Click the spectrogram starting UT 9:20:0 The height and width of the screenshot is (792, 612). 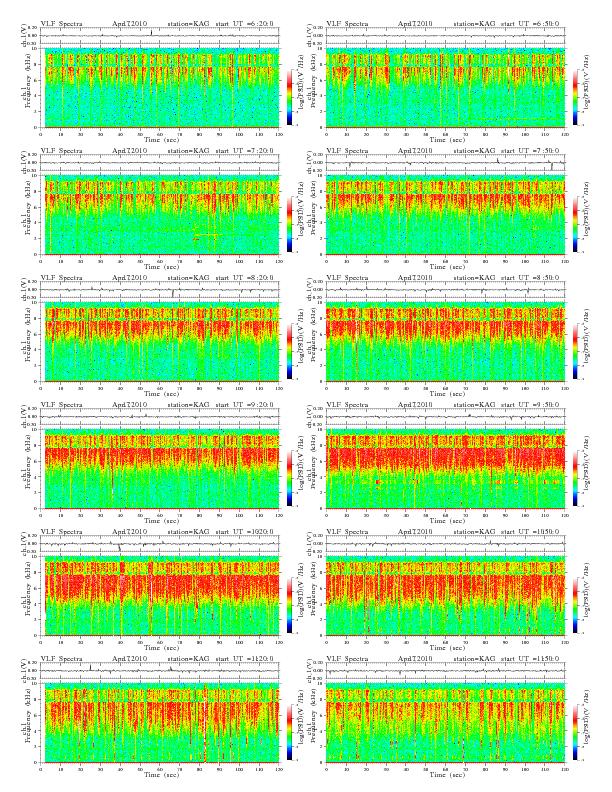[x=160, y=469]
